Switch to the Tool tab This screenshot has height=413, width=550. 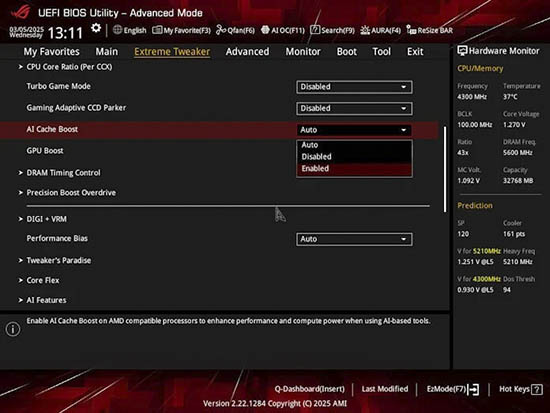click(381, 52)
